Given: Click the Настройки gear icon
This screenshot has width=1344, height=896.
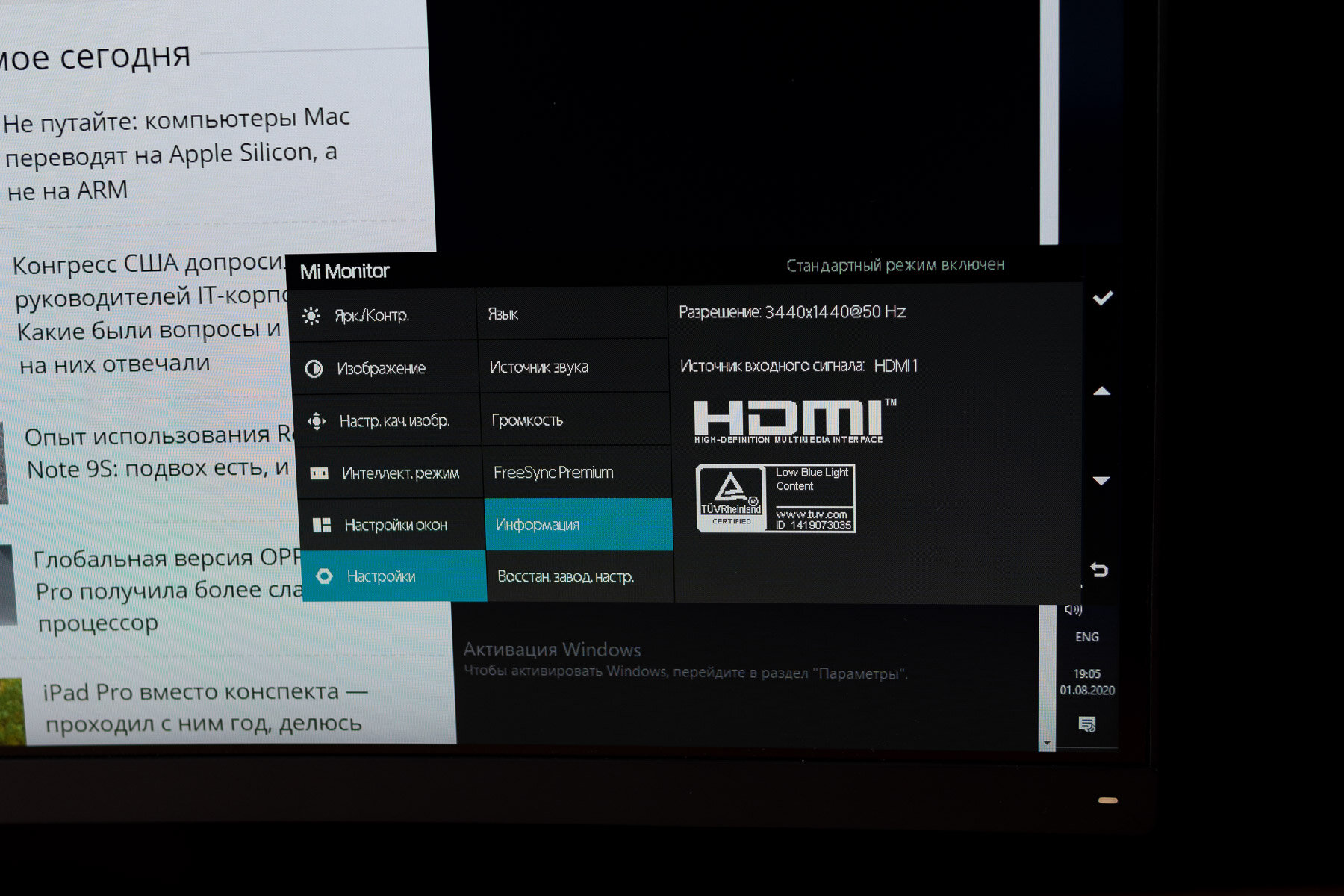Looking at the screenshot, I should coord(324,576).
